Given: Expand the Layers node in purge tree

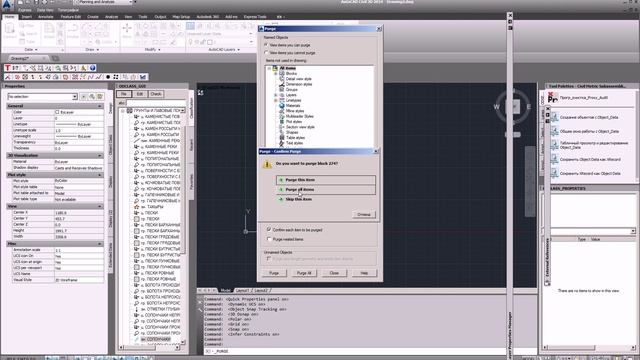Looking at the screenshot, I should click(x=276, y=95).
